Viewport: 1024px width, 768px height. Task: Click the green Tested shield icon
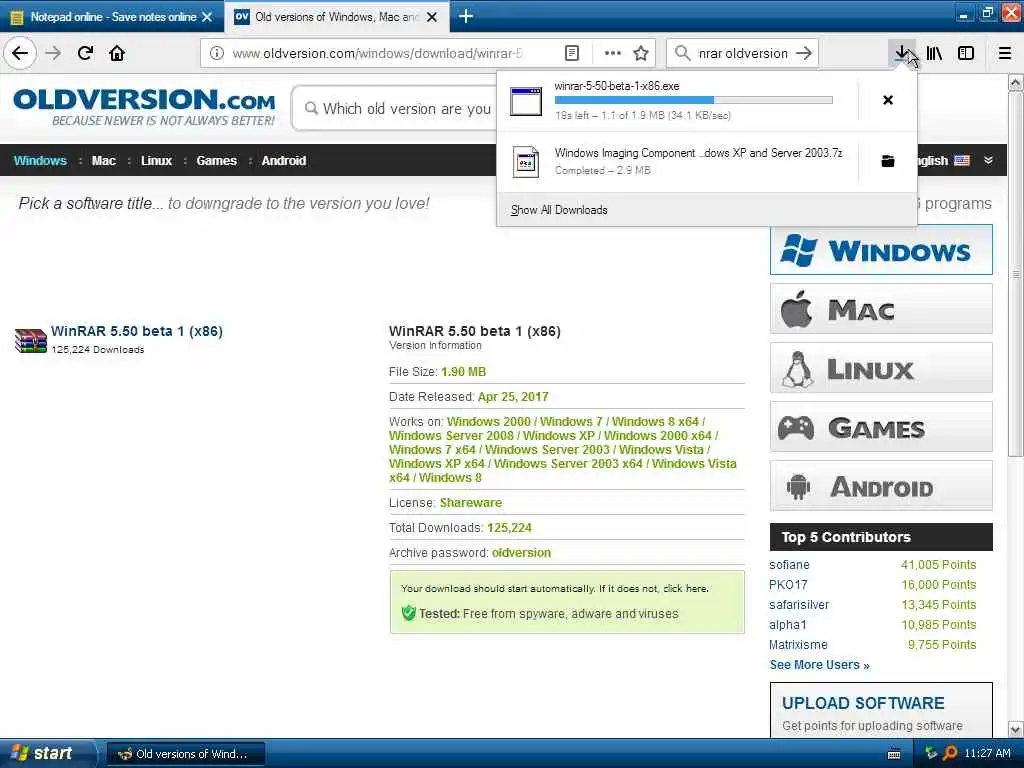[409, 613]
